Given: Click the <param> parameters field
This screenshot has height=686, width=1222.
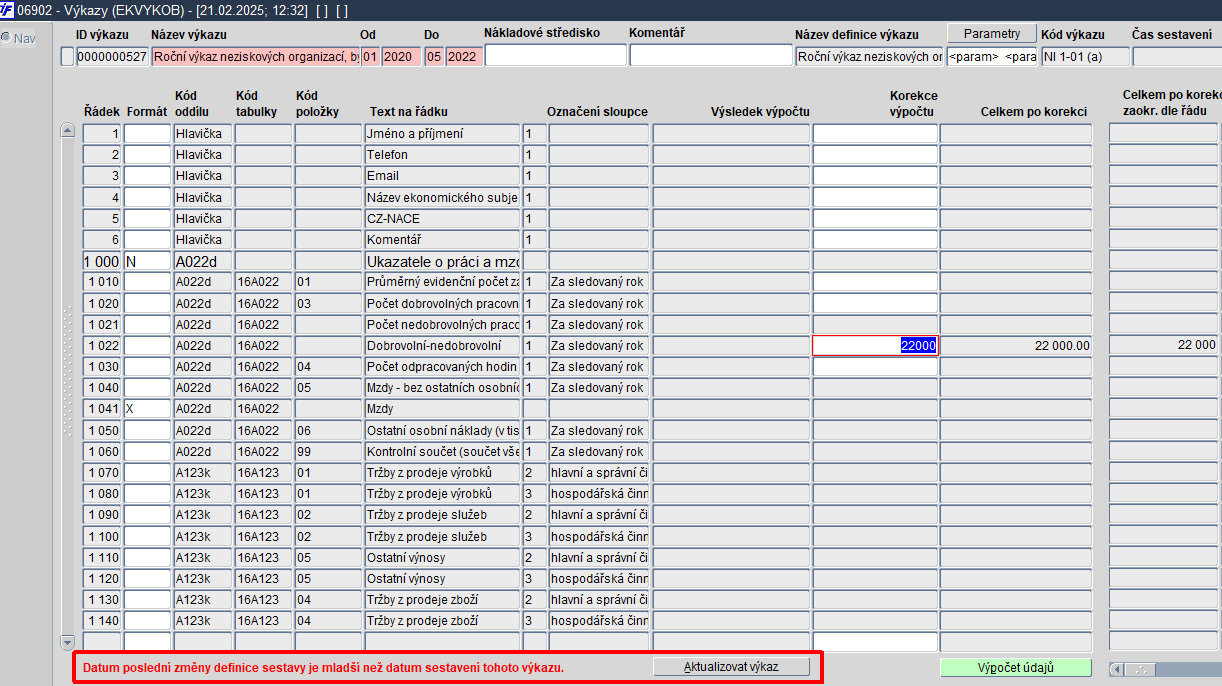Looking at the screenshot, I should (992, 57).
